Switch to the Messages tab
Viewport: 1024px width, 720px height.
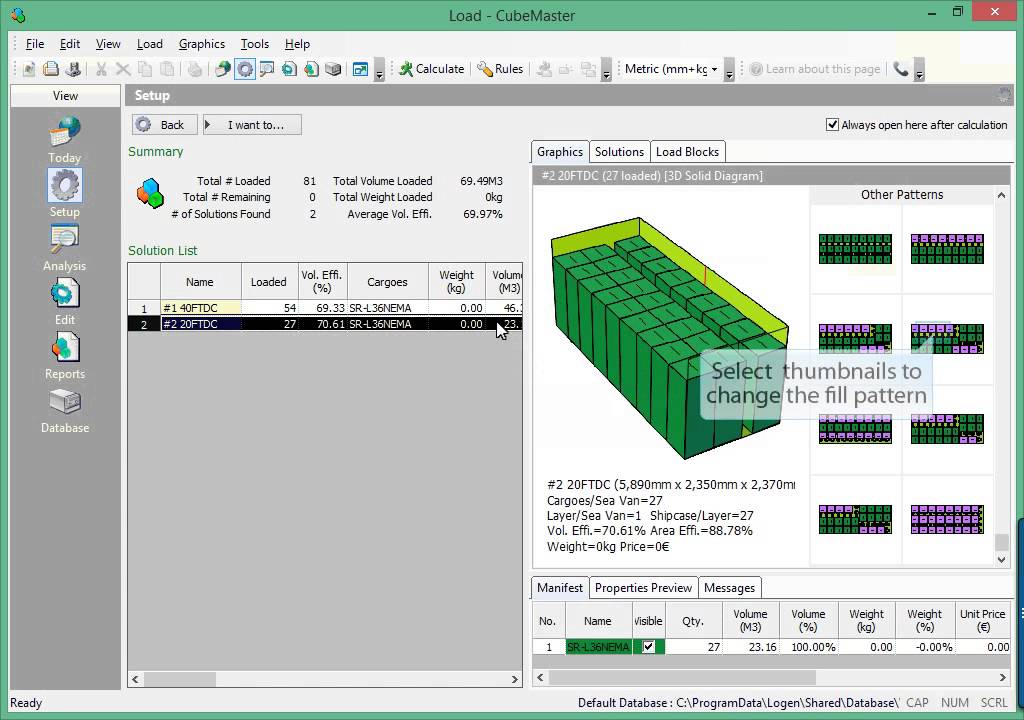tap(729, 588)
